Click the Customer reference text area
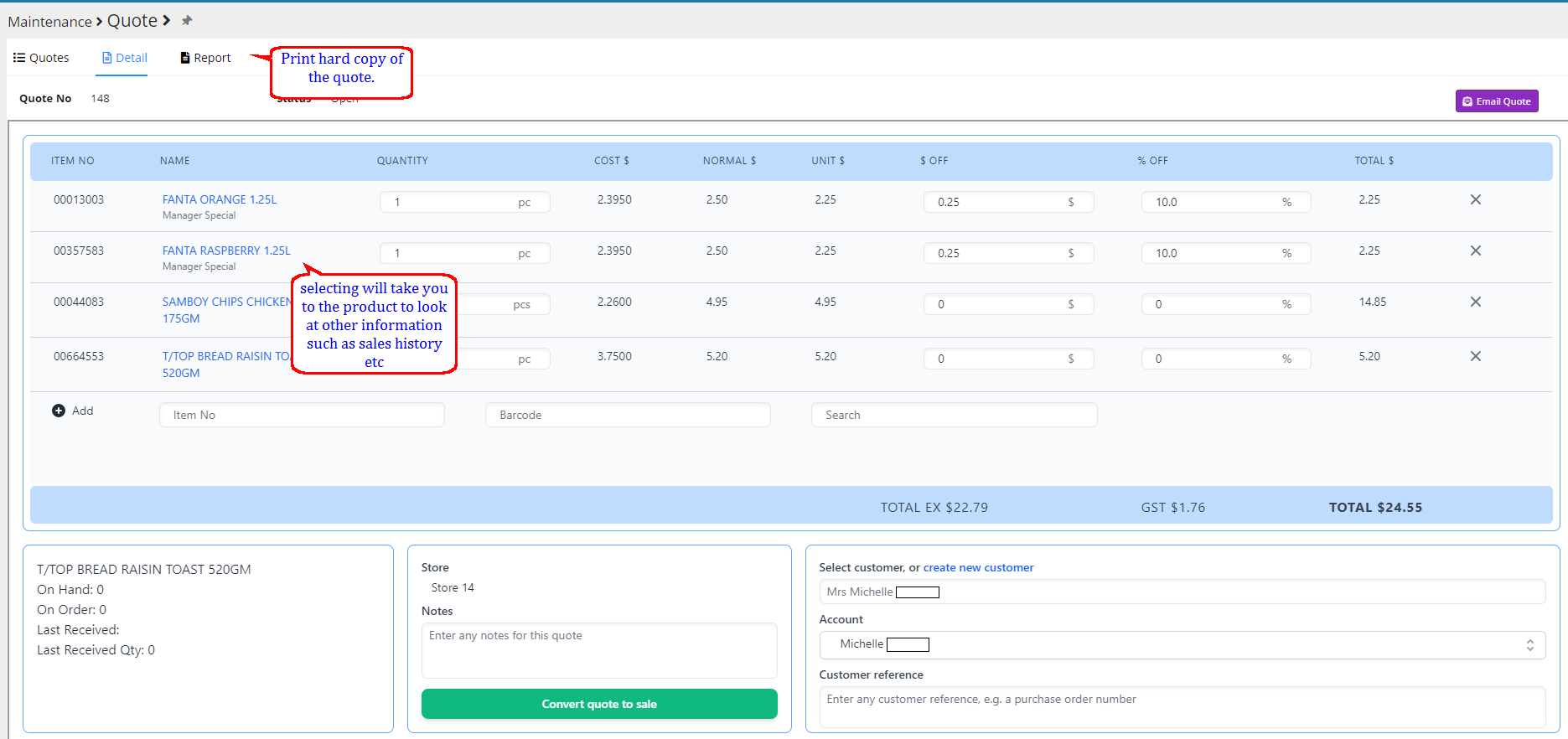Screen dimensions: 1568x739 click(x=1182, y=707)
